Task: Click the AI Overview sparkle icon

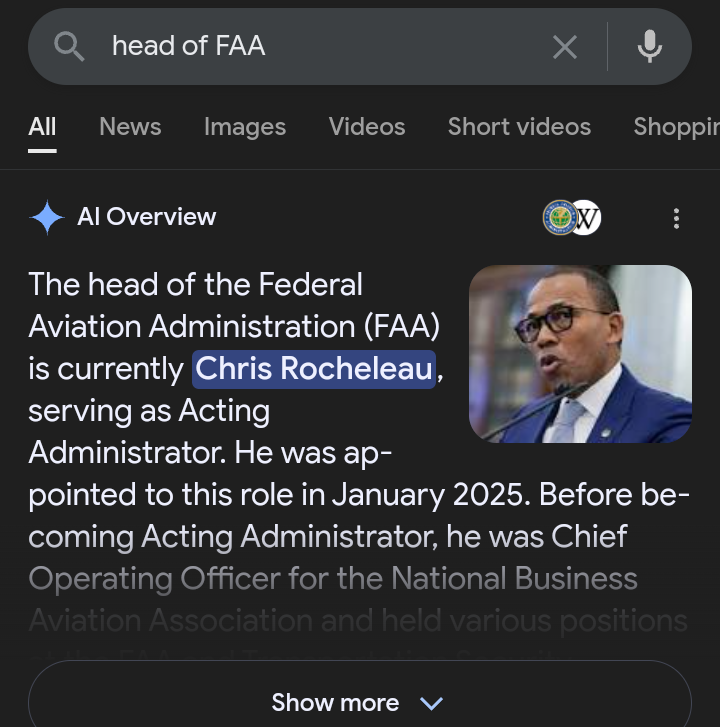Action: (47, 217)
